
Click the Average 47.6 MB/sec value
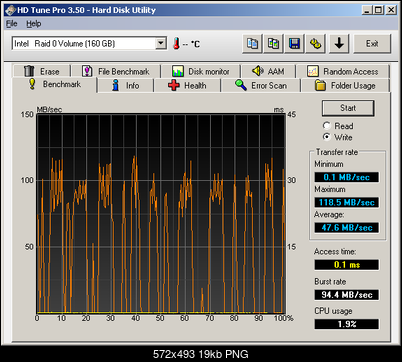pyautogui.click(x=347, y=228)
